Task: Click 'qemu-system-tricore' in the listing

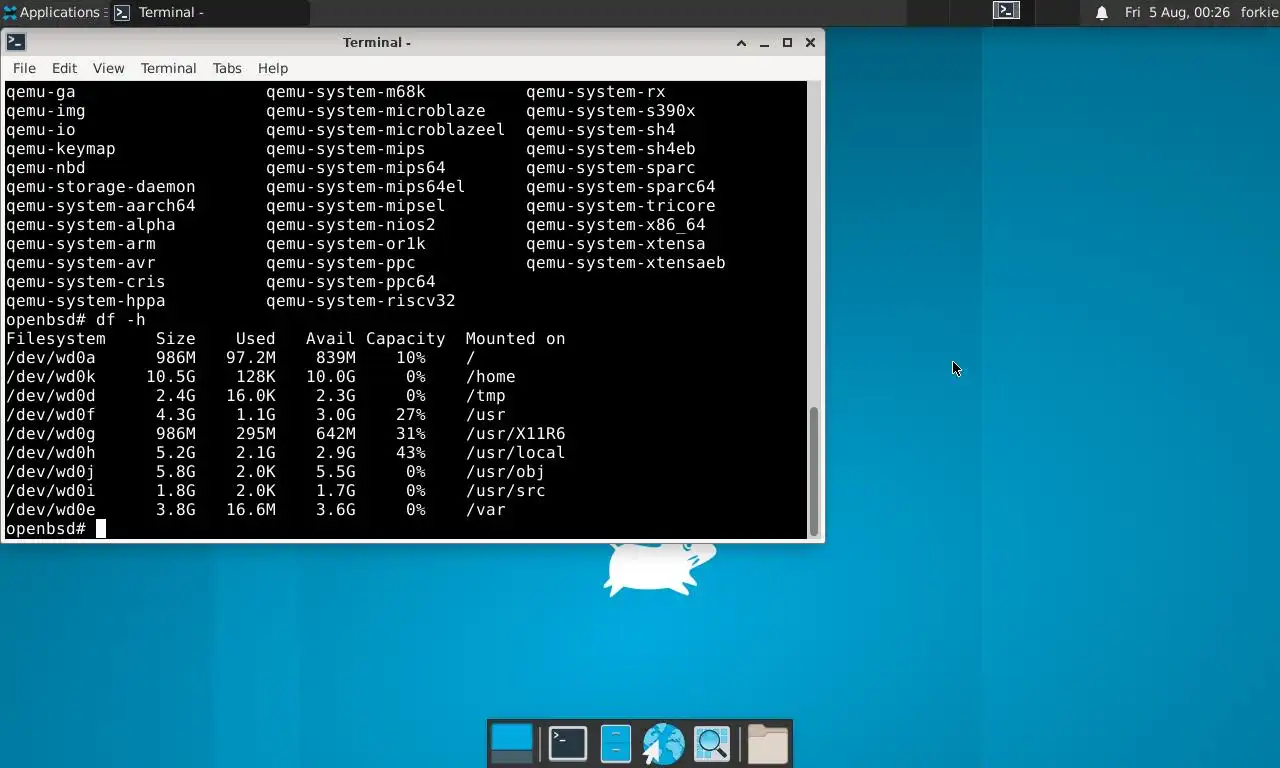Action: (621, 206)
